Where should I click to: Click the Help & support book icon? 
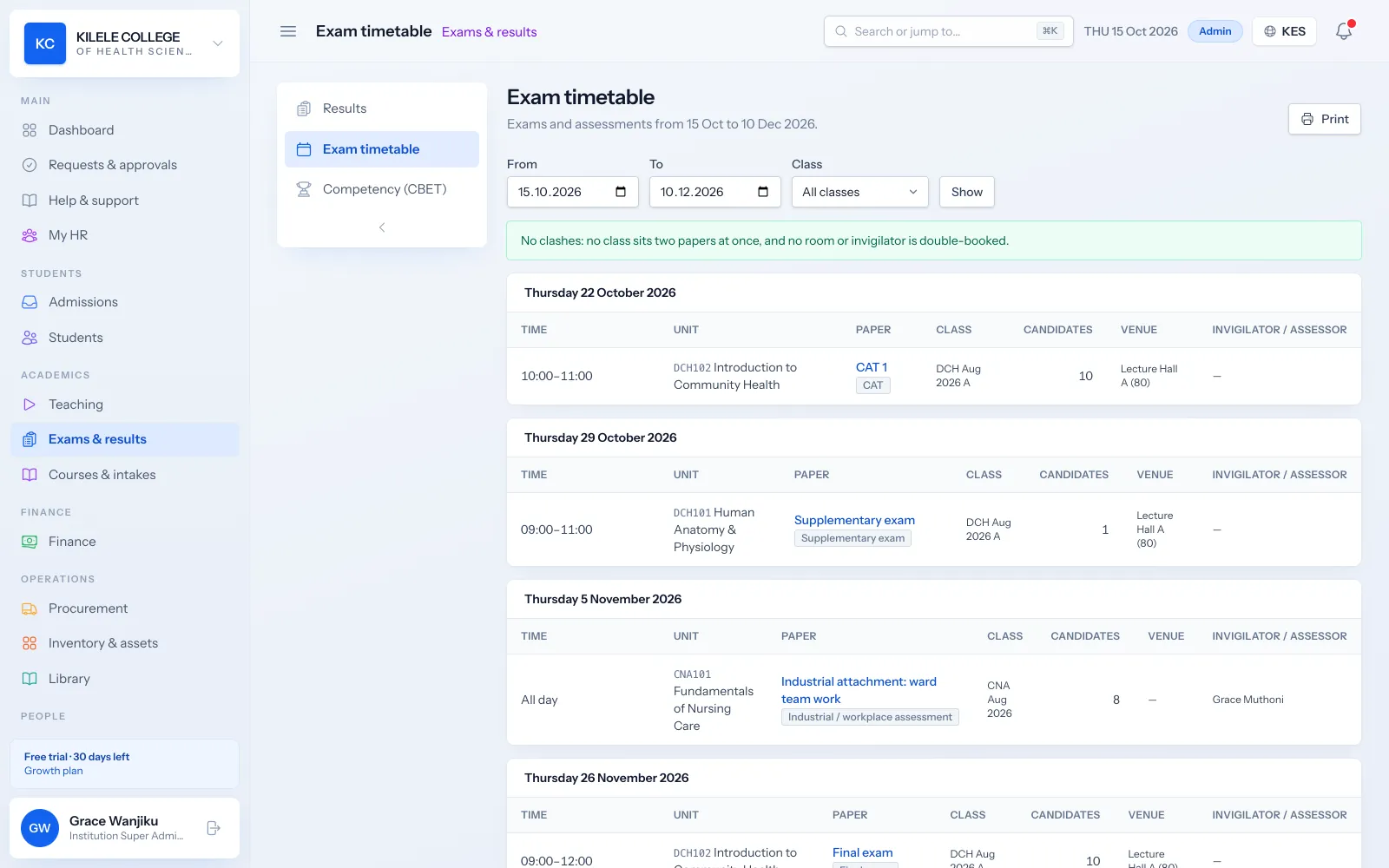tap(30, 201)
